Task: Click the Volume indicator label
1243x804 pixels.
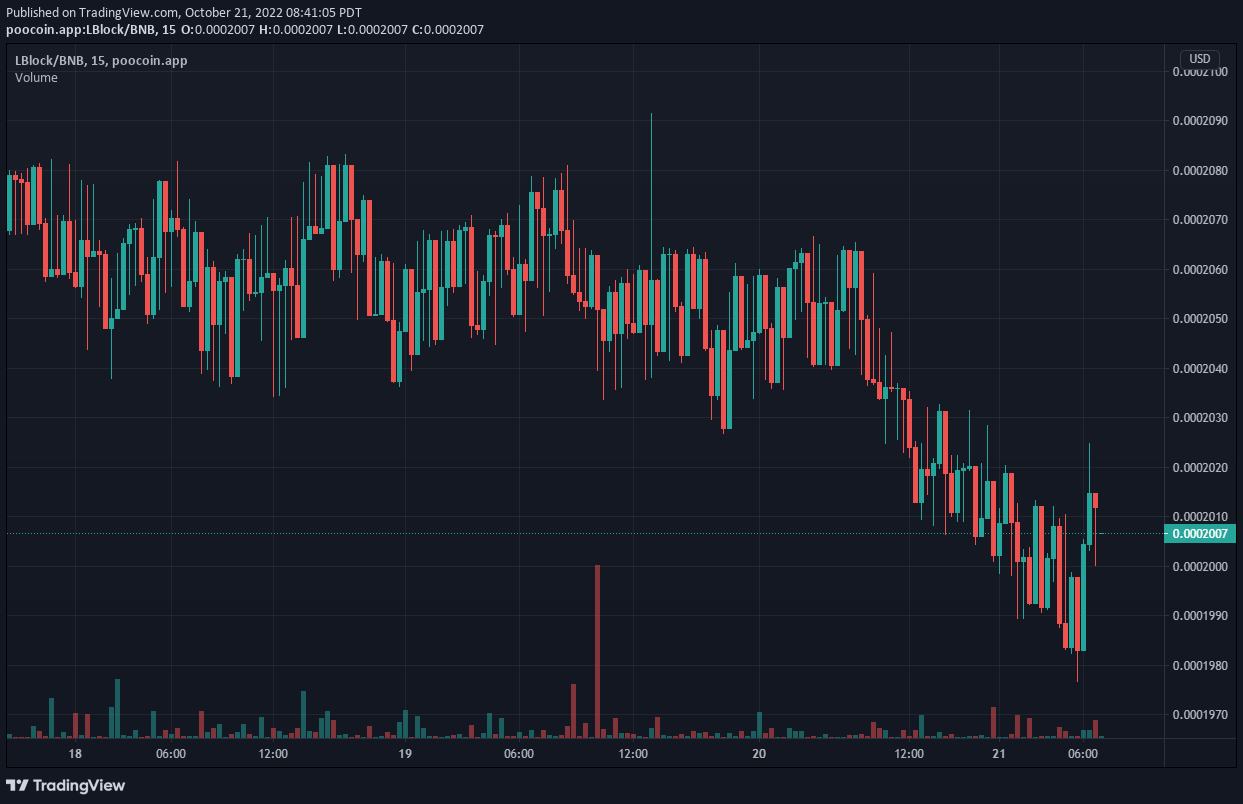Action: (36, 78)
